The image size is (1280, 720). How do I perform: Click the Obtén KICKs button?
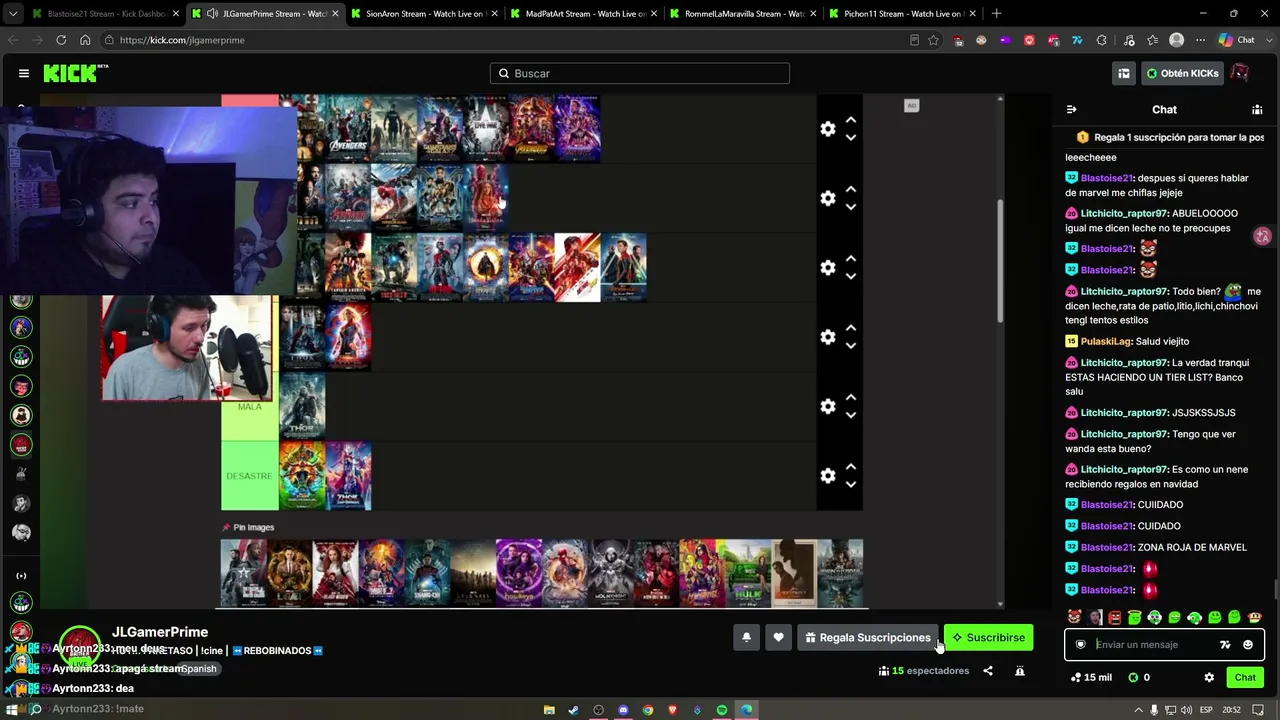pyautogui.click(x=1182, y=73)
